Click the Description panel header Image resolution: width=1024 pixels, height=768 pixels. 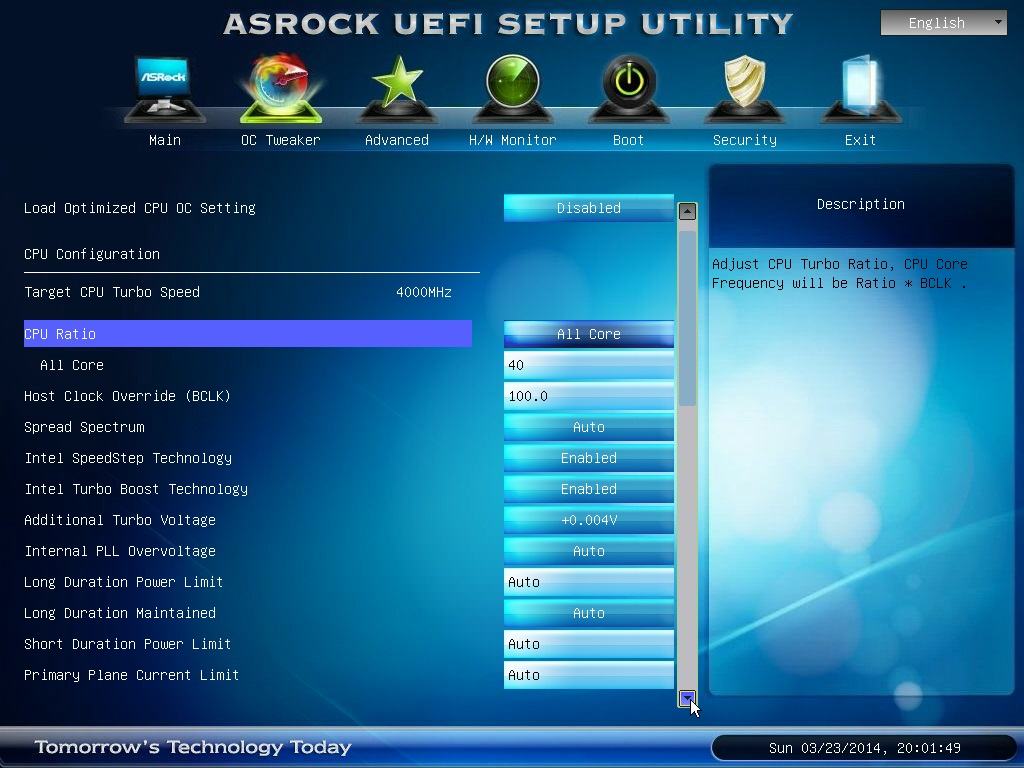(x=861, y=204)
